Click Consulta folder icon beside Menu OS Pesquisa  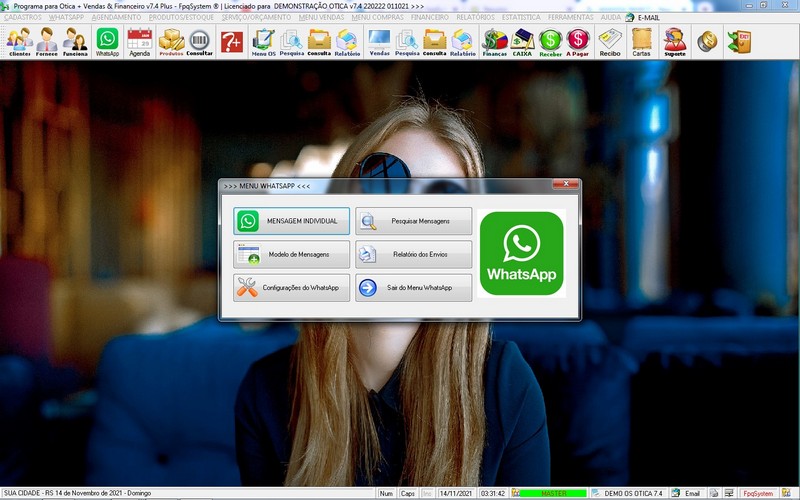pyautogui.click(x=319, y=42)
